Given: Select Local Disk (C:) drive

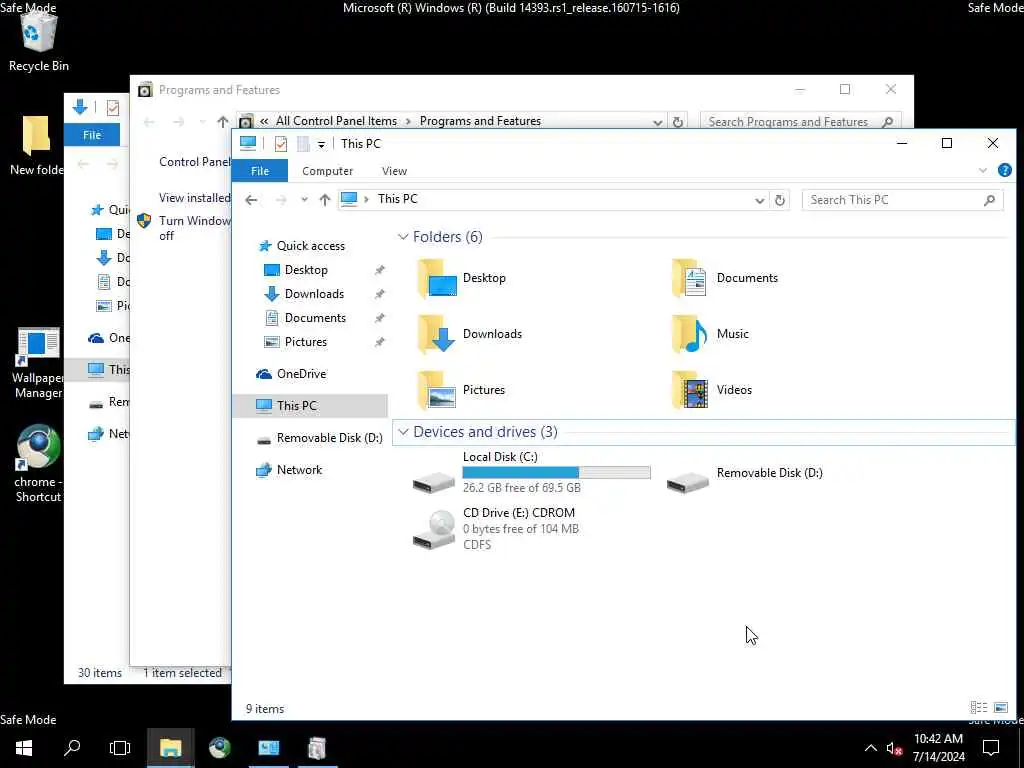Looking at the screenshot, I should coord(532,473).
